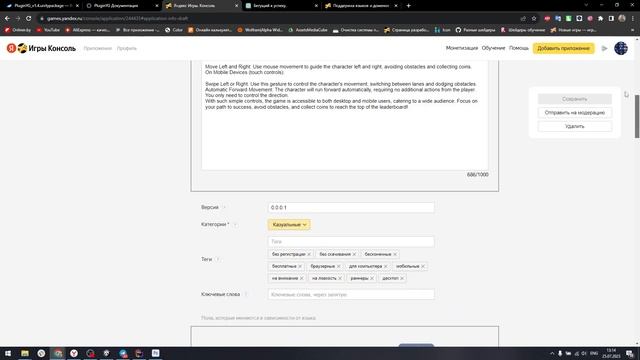Screen dimensions: 640x360
Task: Open the notification center in the taskbar
Action: click(630, 353)
